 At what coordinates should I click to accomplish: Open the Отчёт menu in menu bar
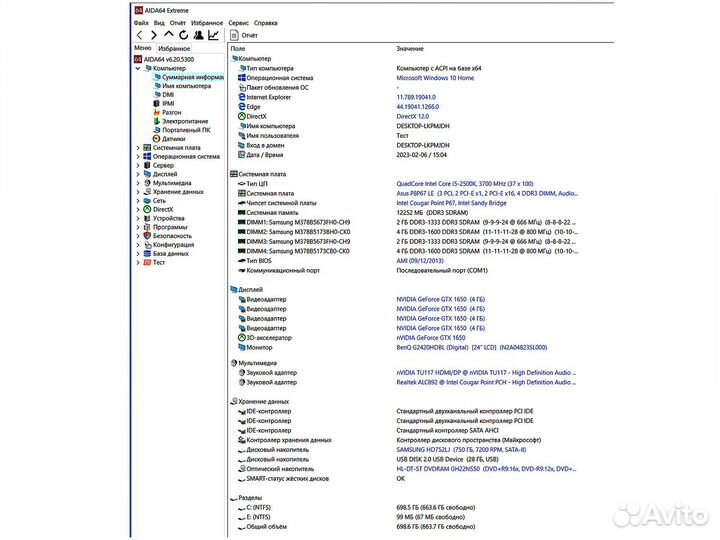click(178, 22)
